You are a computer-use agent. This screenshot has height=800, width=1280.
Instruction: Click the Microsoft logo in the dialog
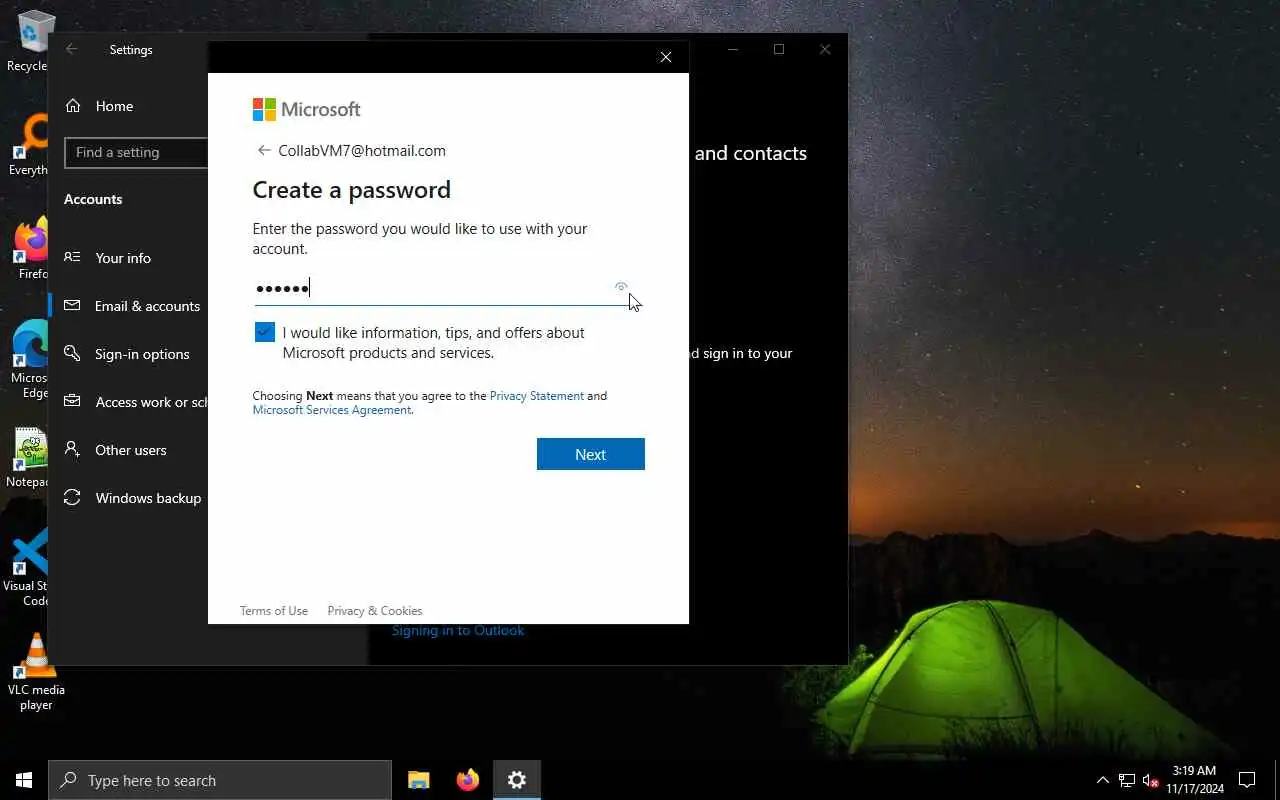306,109
